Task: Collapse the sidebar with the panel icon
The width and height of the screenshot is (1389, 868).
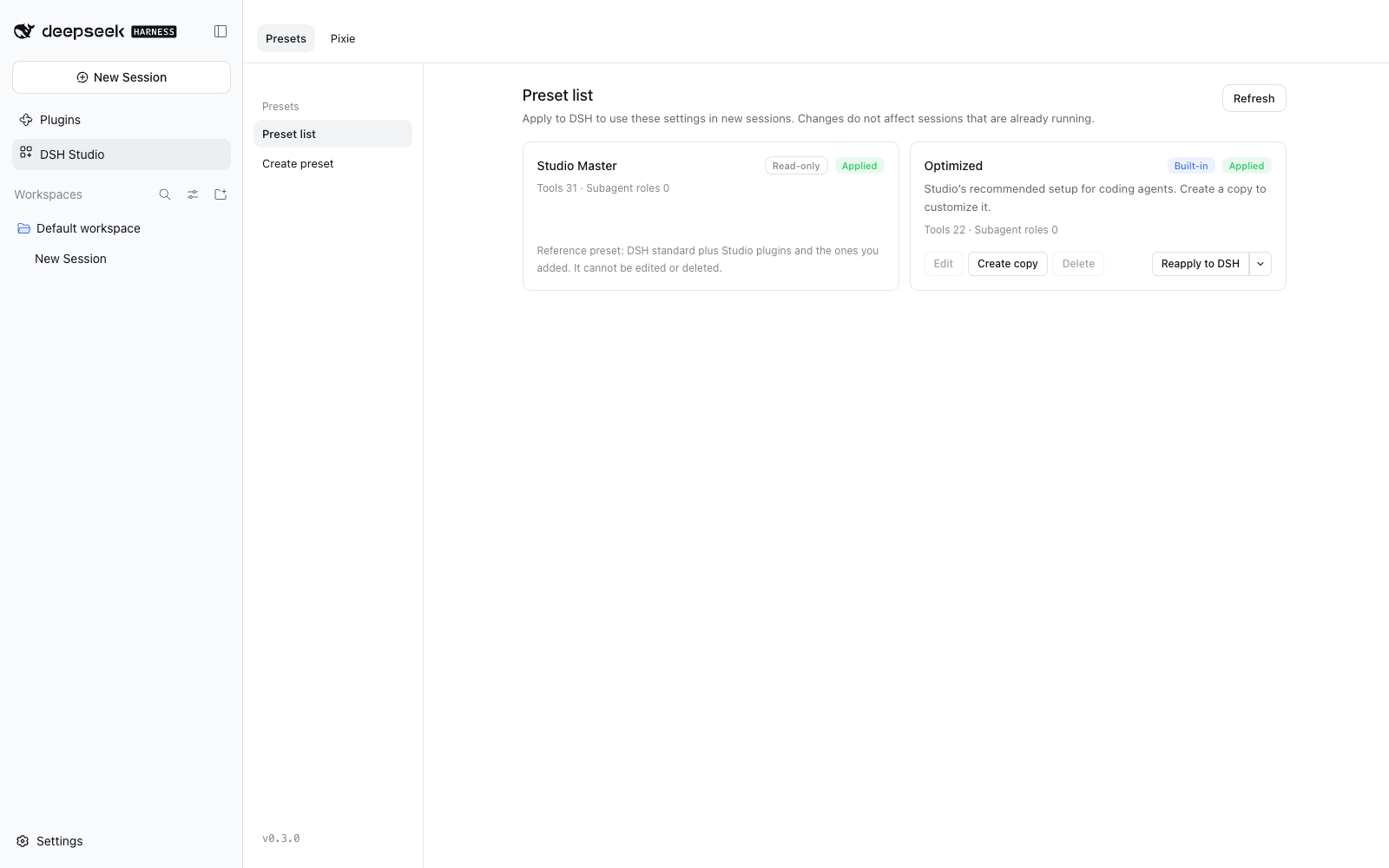Action: click(221, 31)
